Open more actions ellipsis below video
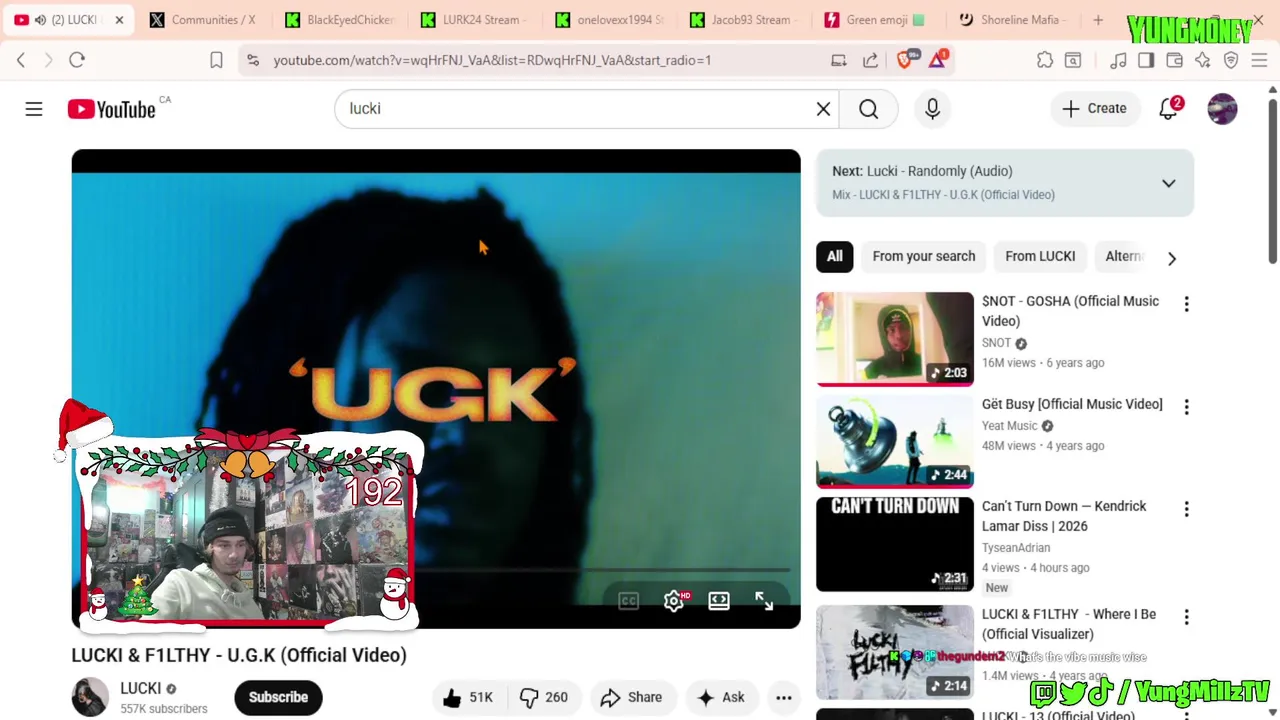Screen dimensions: 1280x720 tap(784, 697)
